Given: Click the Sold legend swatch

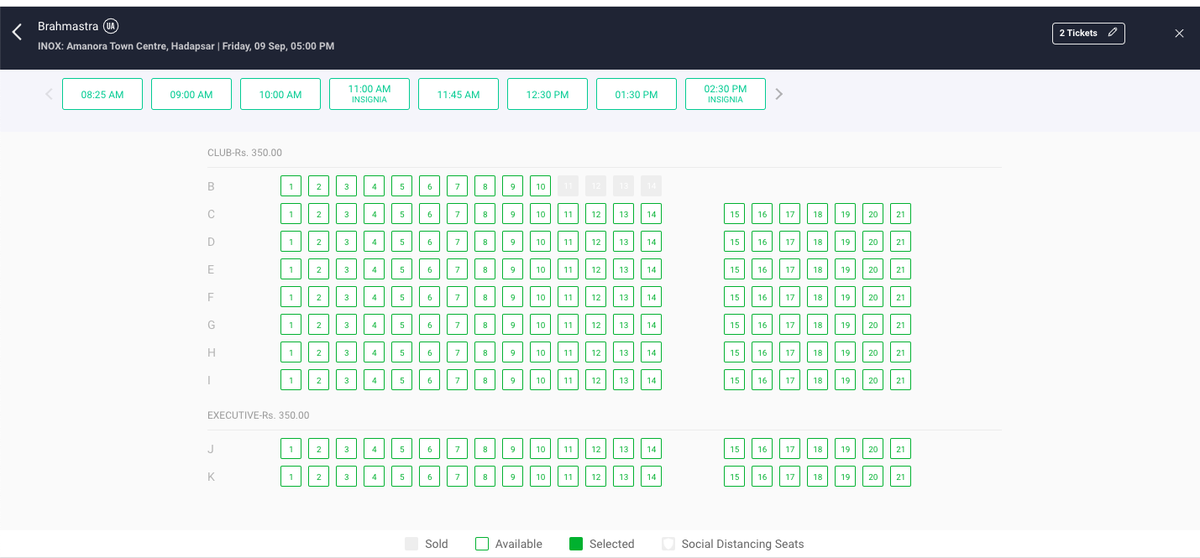Looking at the screenshot, I should (x=411, y=544).
